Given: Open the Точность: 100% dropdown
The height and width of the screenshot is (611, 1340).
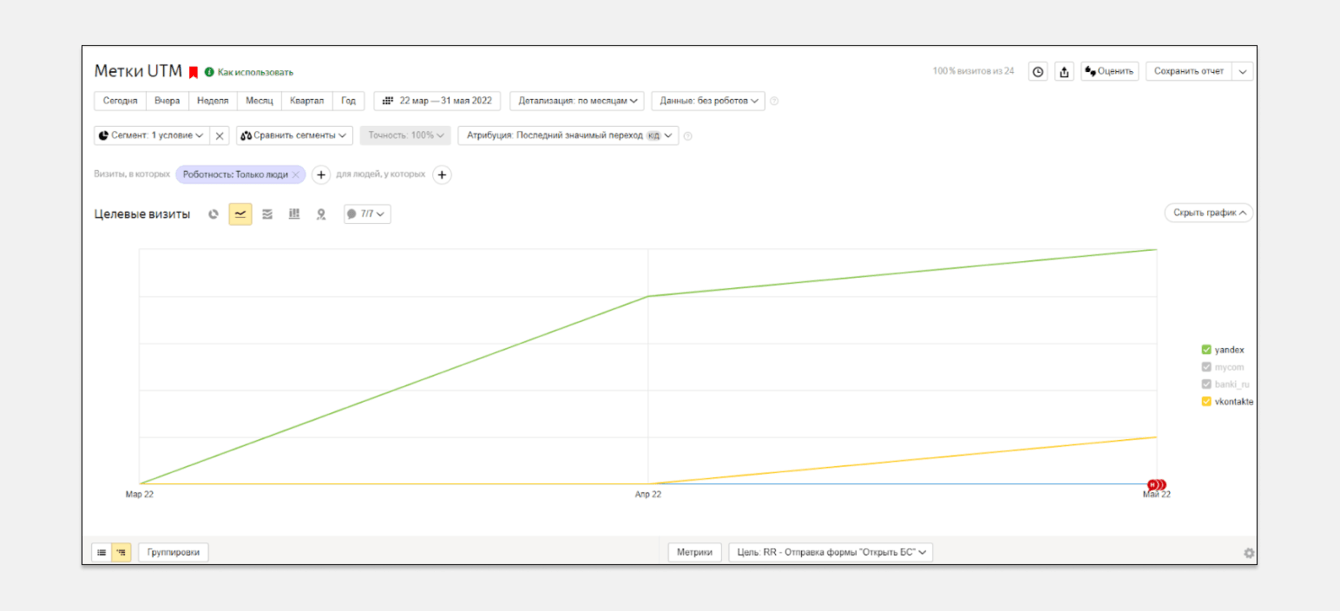Looking at the screenshot, I should pos(405,135).
